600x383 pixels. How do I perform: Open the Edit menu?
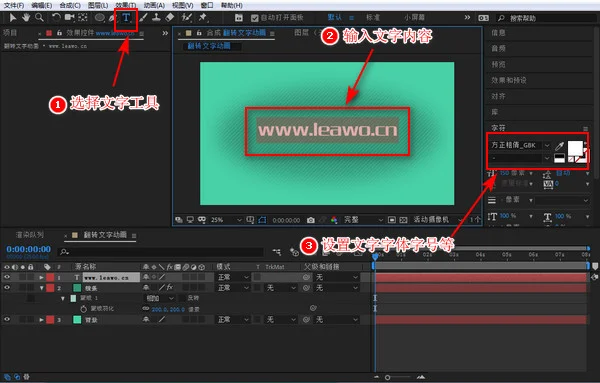coord(42,5)
